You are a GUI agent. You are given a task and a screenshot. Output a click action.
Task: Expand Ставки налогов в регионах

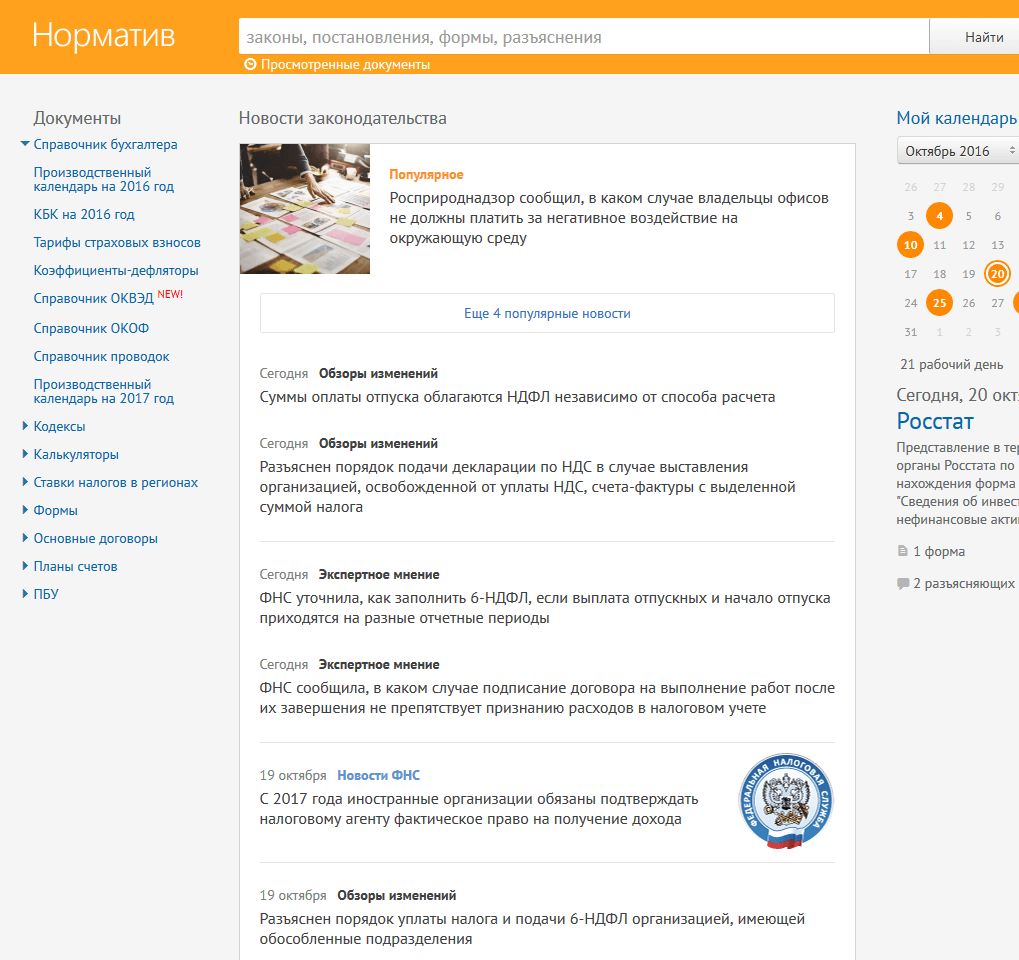point(25,482)
